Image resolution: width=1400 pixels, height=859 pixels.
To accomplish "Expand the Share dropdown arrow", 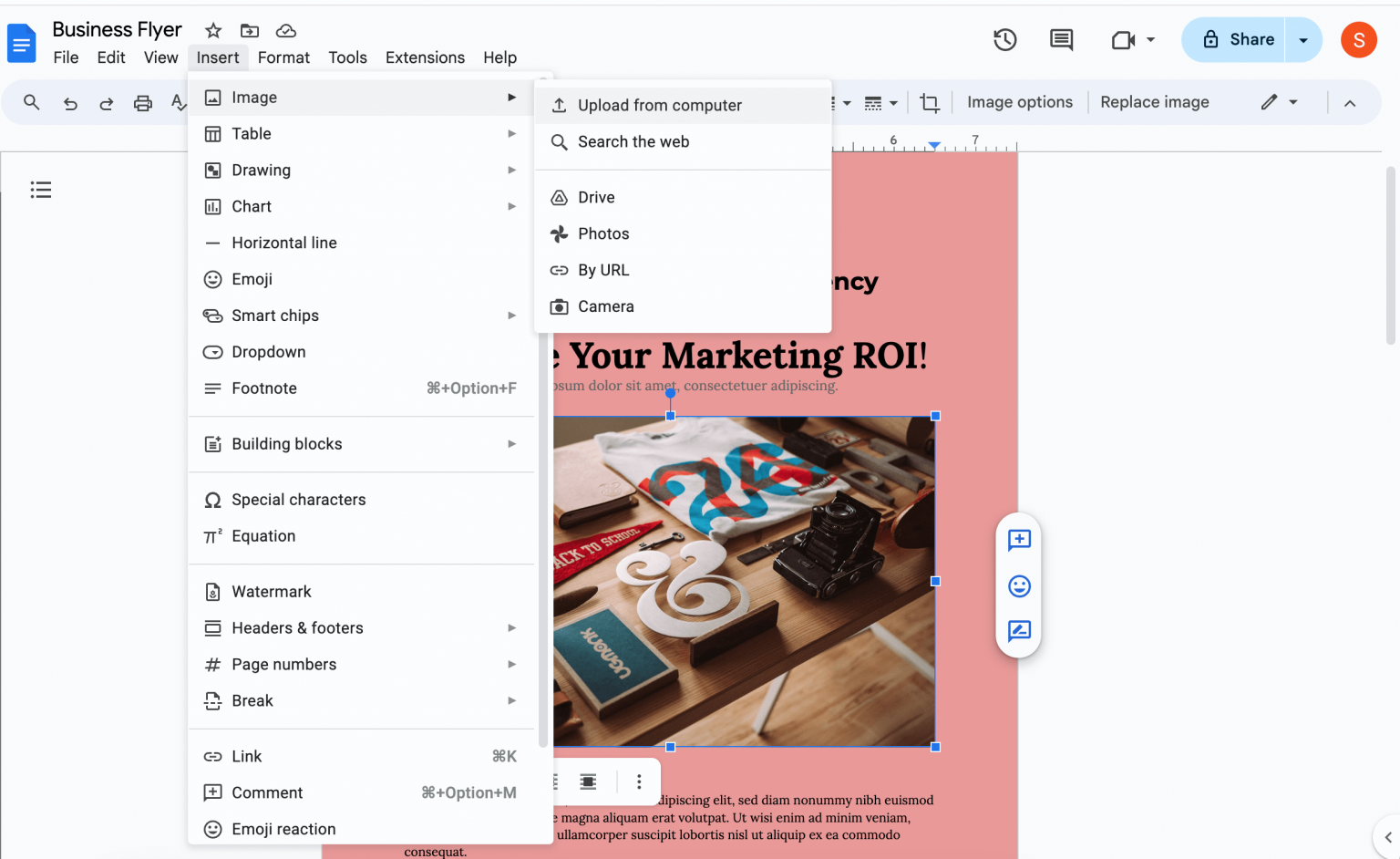I will tap(1303, 40).
